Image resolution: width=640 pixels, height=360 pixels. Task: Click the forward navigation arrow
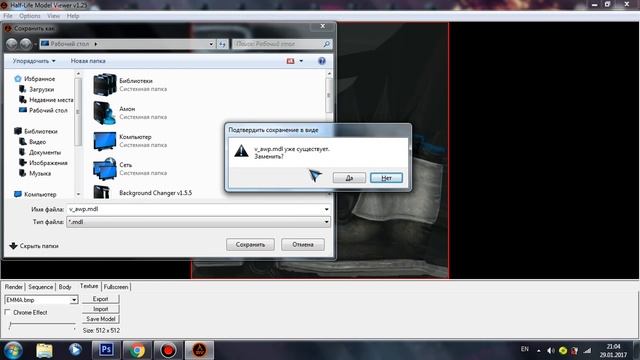pos(26,44)
